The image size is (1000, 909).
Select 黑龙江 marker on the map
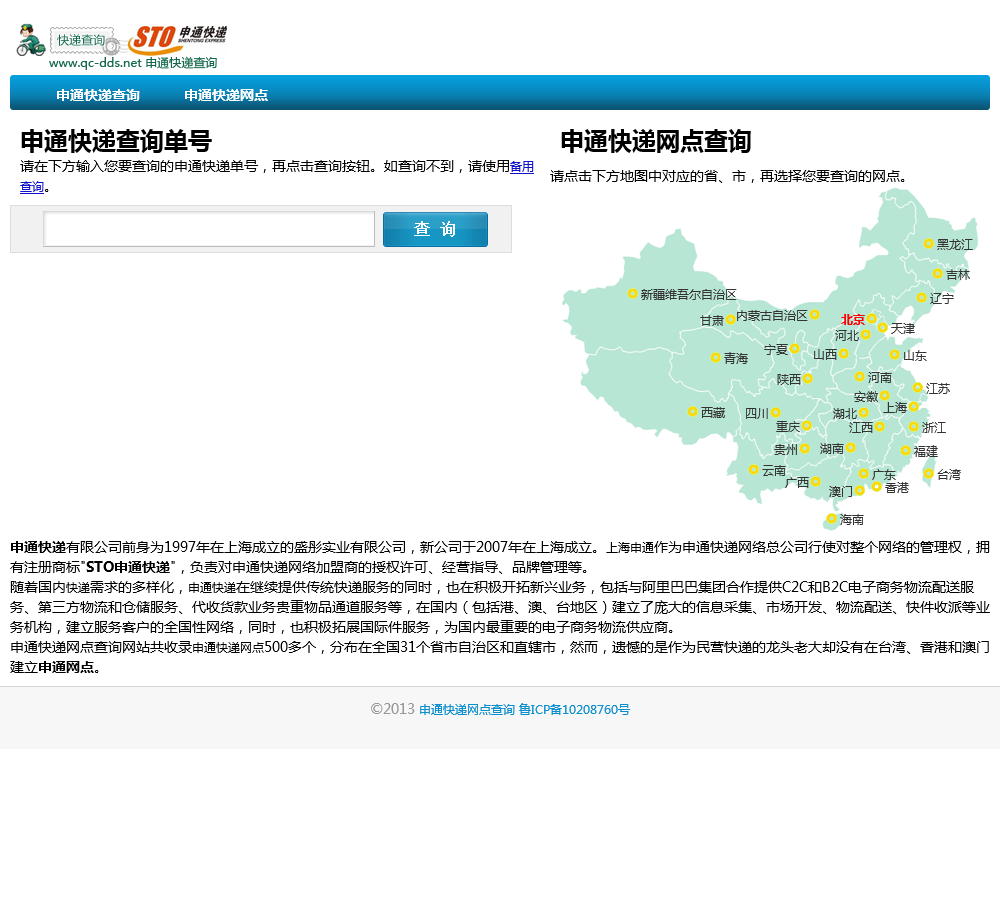(x=929, y=244)
